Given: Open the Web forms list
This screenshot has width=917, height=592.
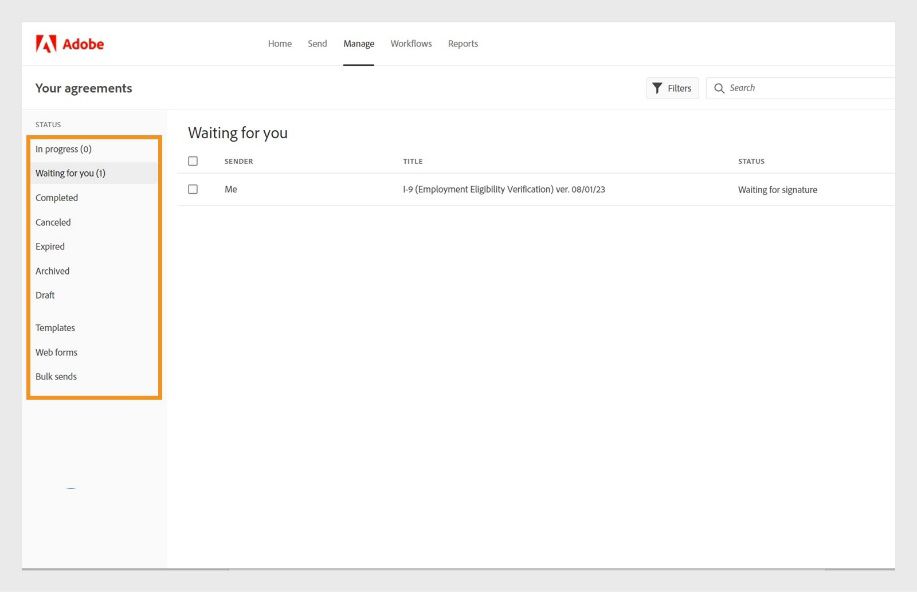Looking at the screenshot, I should point(55,352).
